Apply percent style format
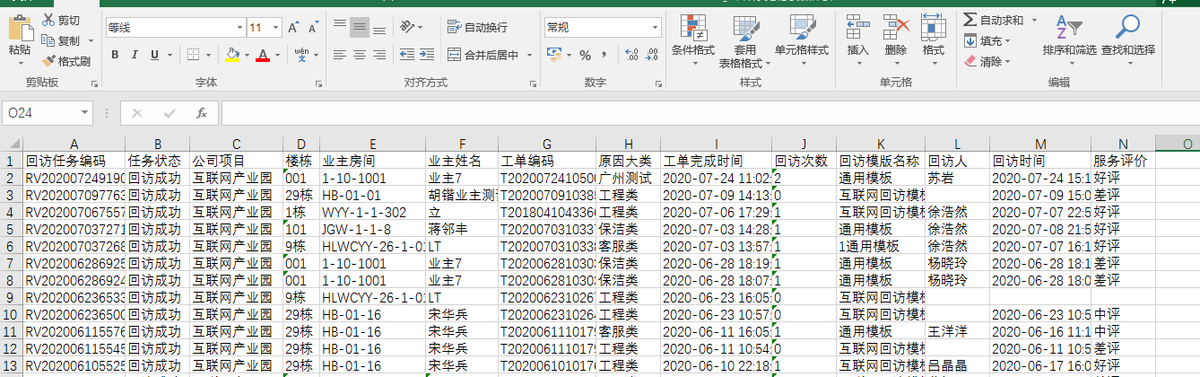The image size is (1200, 377). point(585,54)
